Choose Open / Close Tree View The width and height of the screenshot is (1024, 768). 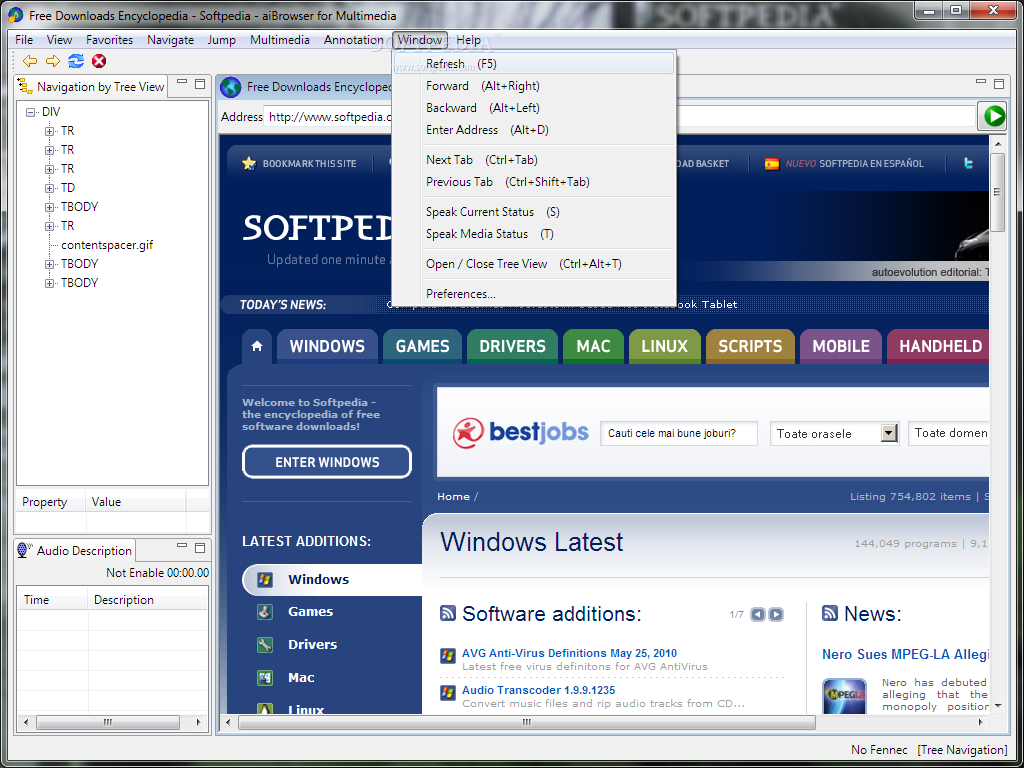tap(534, 264)
